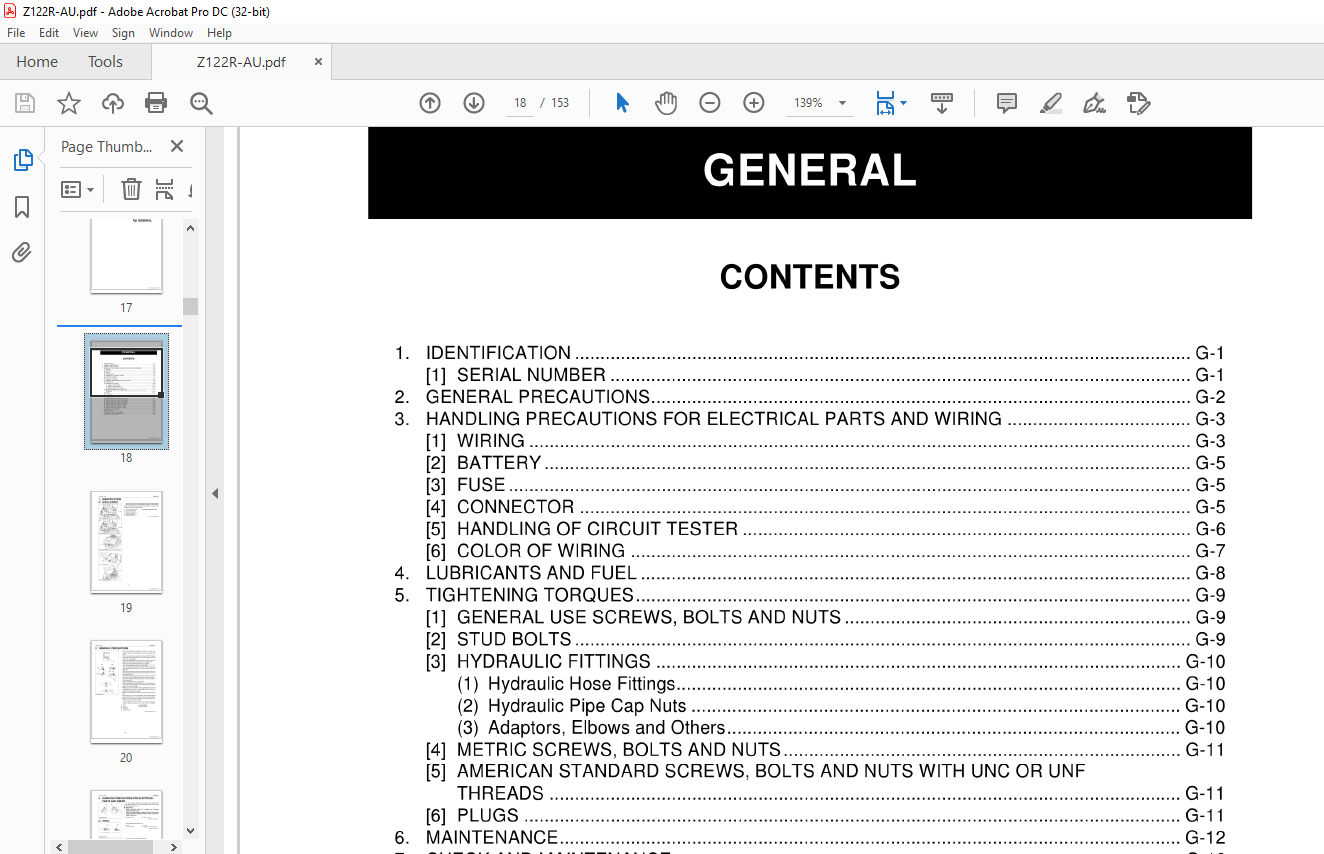1324x854 pixels.
Task: Click thumbnail panel scroll up arrow
Action: [x=190, y=228]
